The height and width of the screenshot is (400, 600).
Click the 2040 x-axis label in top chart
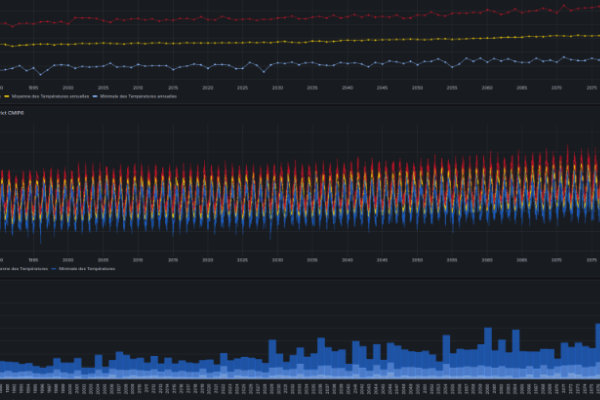pos(347,87)
